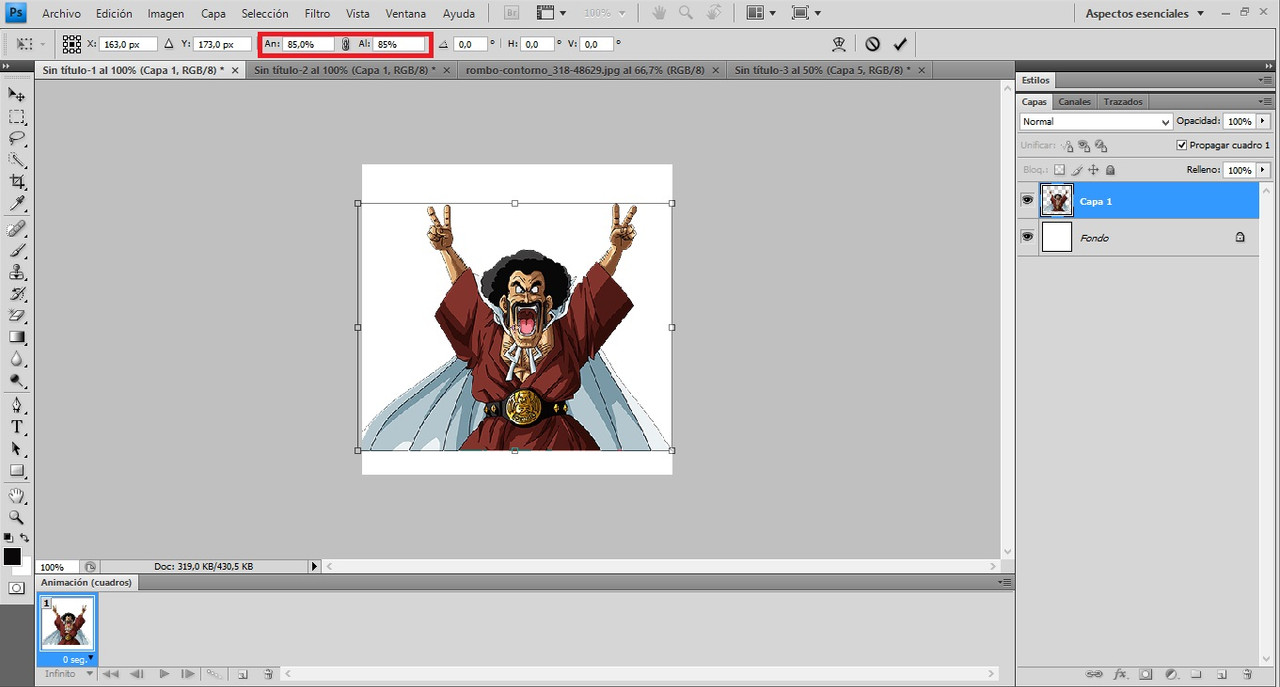Open frame delay 0 seg. dropdown
1280x687 pixels.
pyautogui.click(x=76, y=660)
